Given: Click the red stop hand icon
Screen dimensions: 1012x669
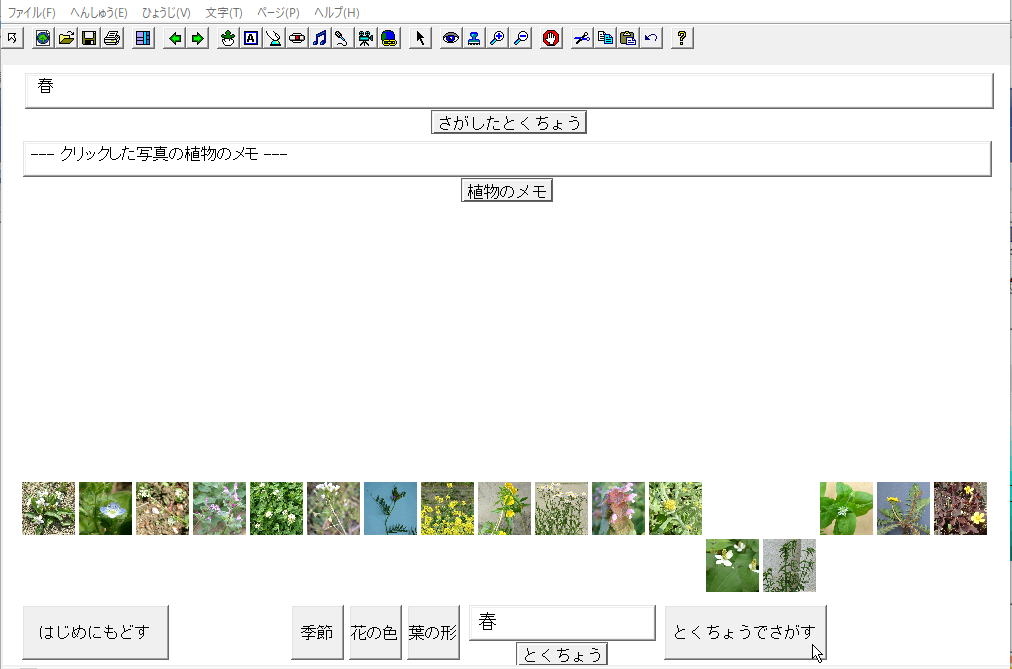Looking at the screenshot, I should 550,38.
